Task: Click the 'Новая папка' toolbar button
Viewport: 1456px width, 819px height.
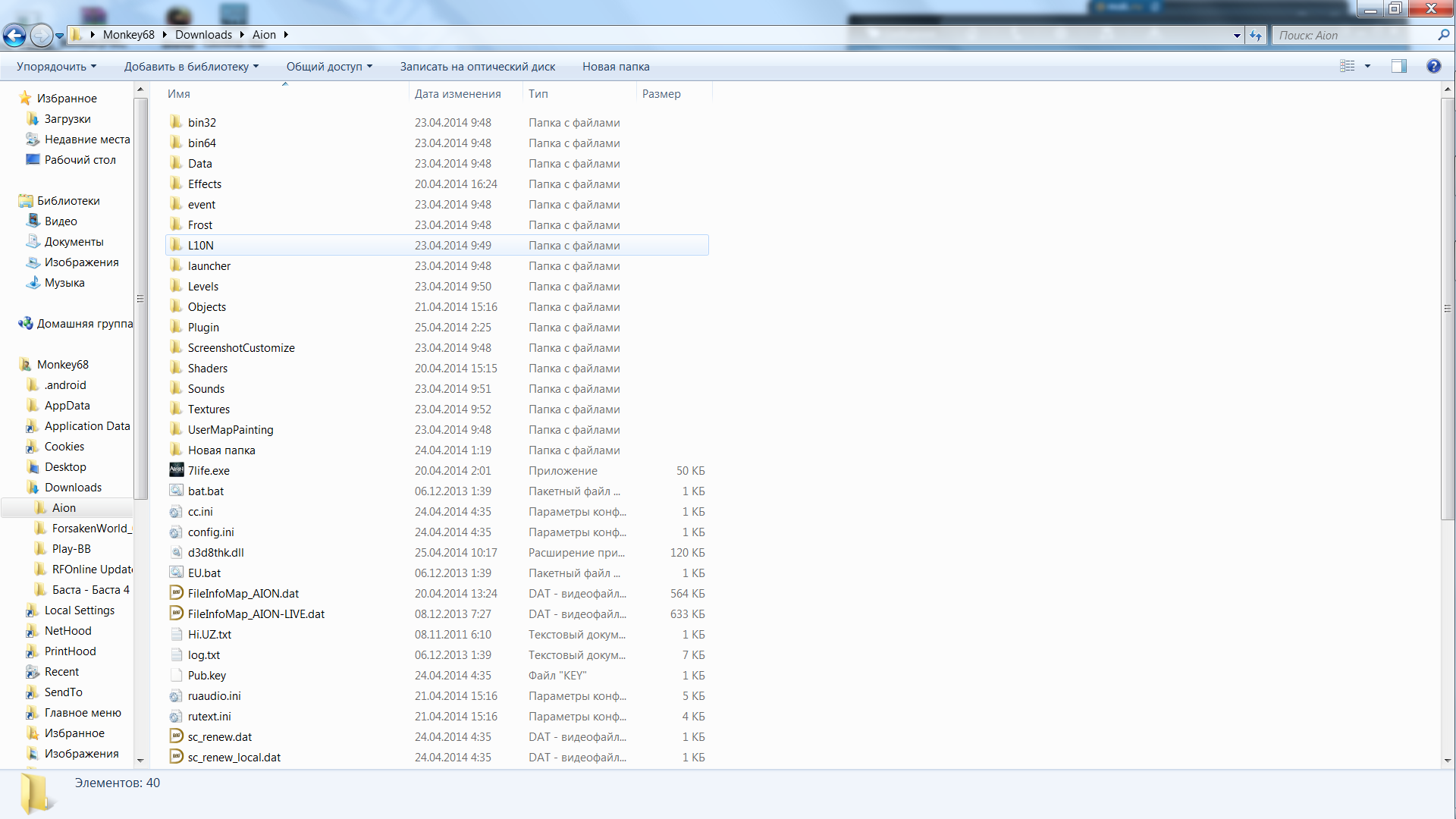Action: pos(616,67)
